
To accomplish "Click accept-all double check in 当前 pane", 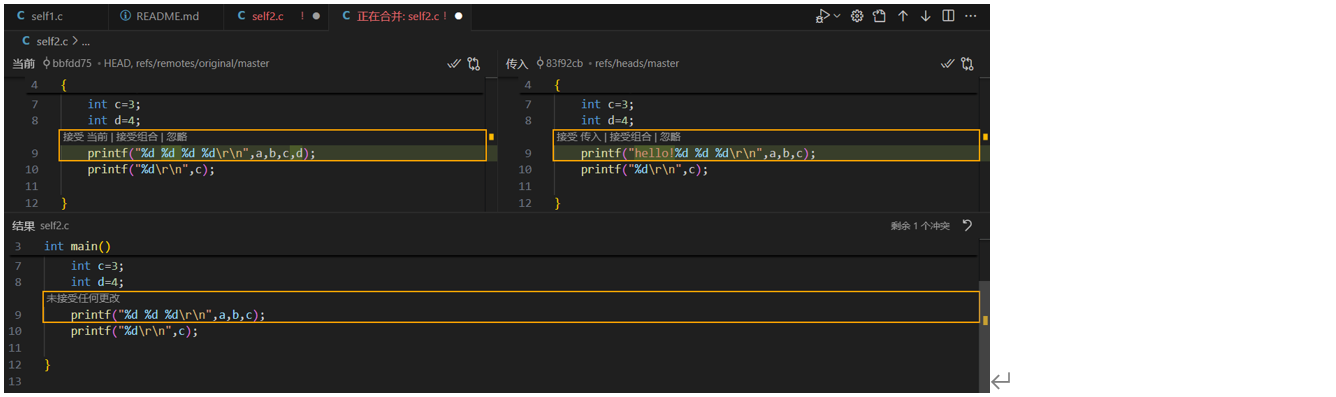I will coord(454,63).
